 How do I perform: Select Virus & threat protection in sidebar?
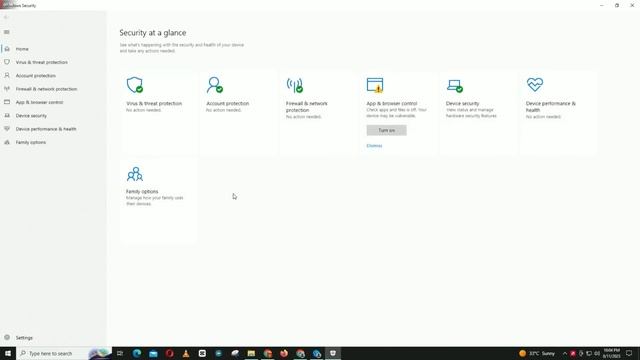pyautogui.click(x=42, y=62)
